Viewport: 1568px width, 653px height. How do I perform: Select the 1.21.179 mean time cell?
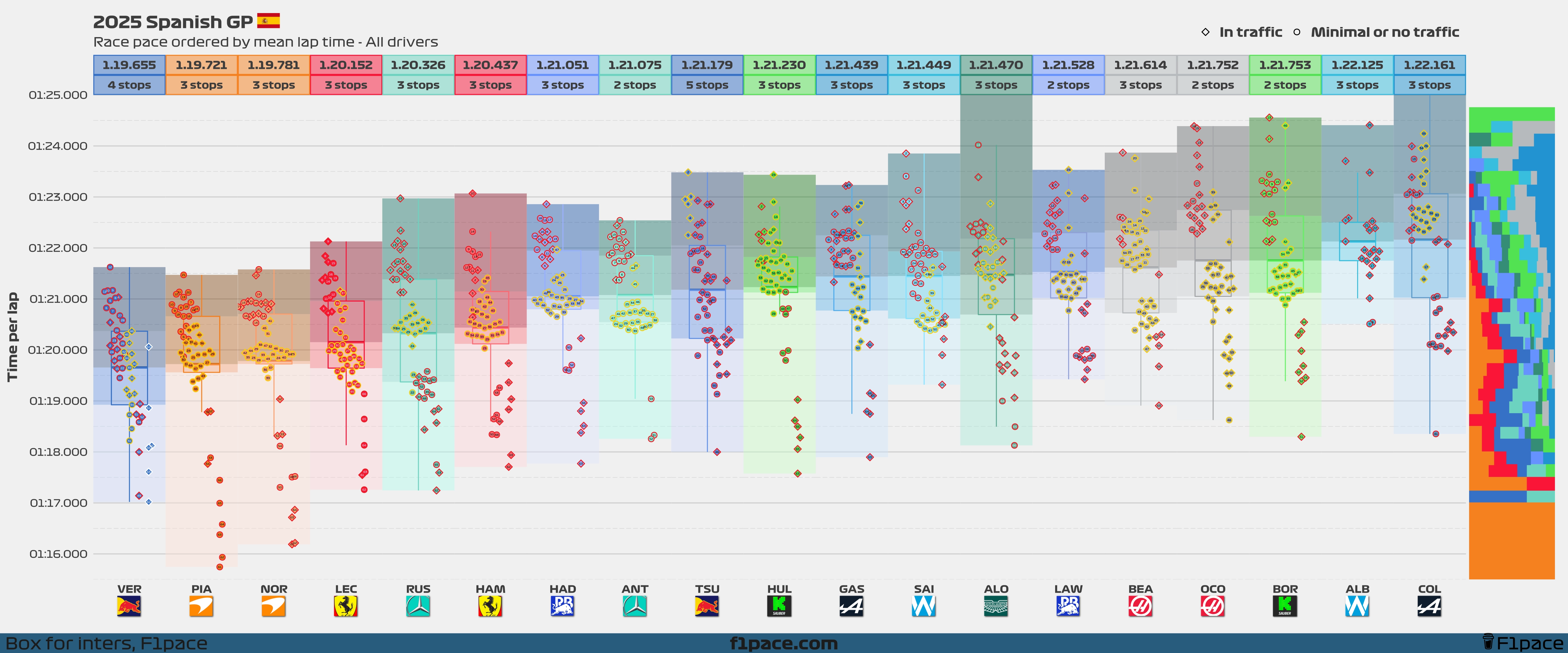(x=707, y=65)
